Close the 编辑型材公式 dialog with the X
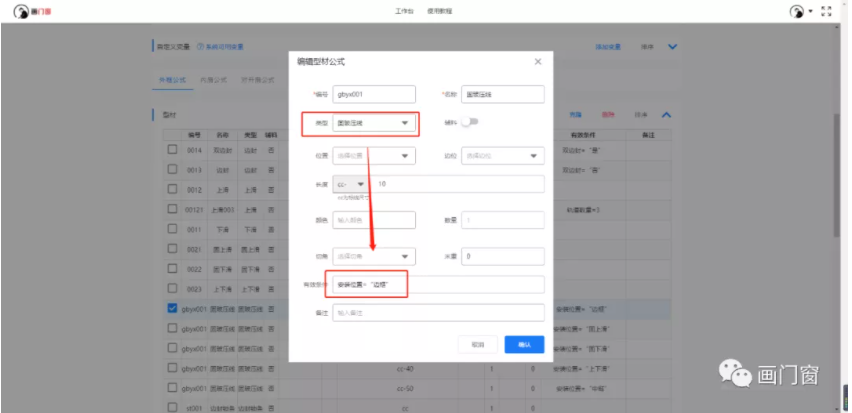 click(x=537, y=62)
